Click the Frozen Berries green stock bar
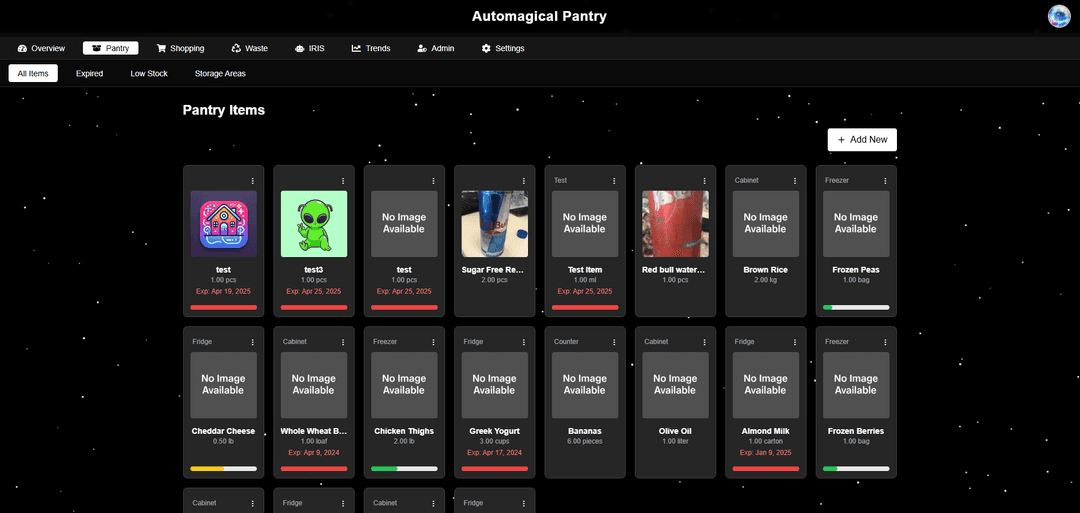 [856, 468]
